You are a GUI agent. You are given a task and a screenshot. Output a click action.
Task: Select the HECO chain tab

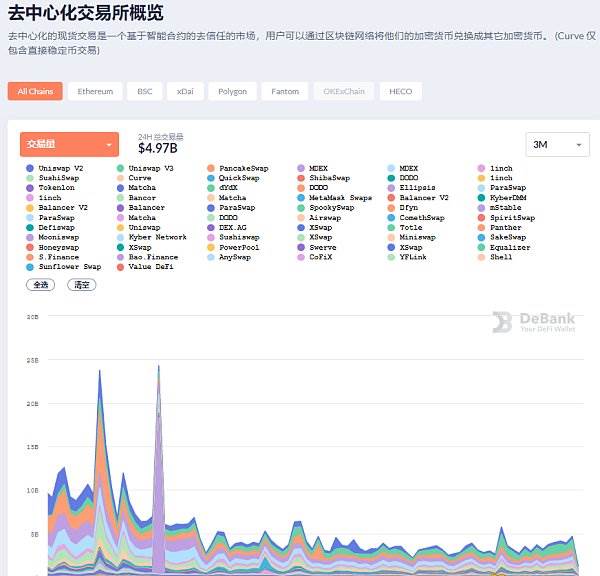400,91
